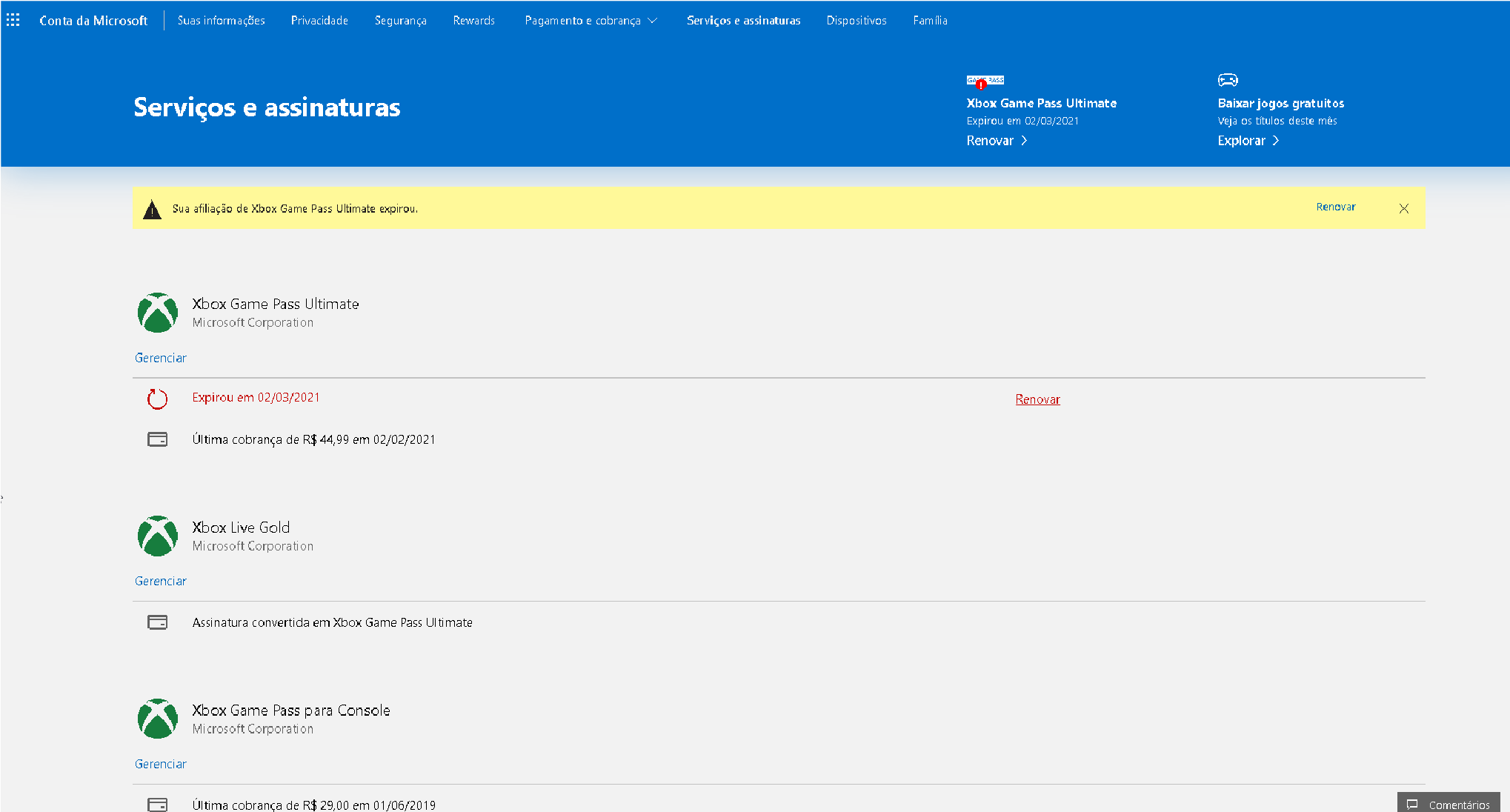This screenshot has height=812, width=1510.
Task: Click Explorar to browse free games
Action: (x=1248, y=141)
